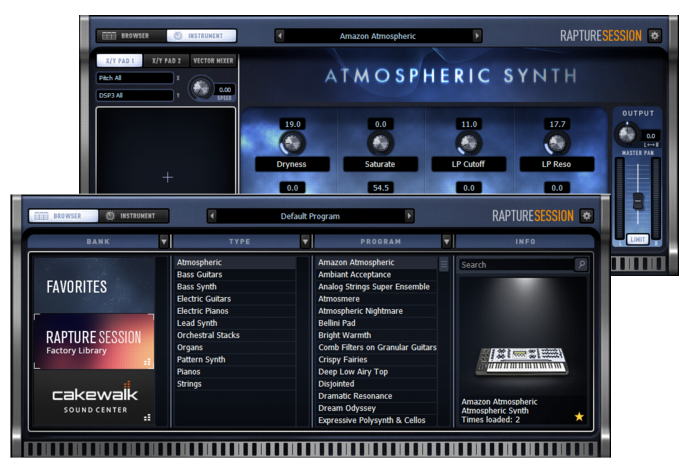The width and height of the screenshot is (698, 476).
Task: Load Bellini Pad program
Action: (377, 323)
